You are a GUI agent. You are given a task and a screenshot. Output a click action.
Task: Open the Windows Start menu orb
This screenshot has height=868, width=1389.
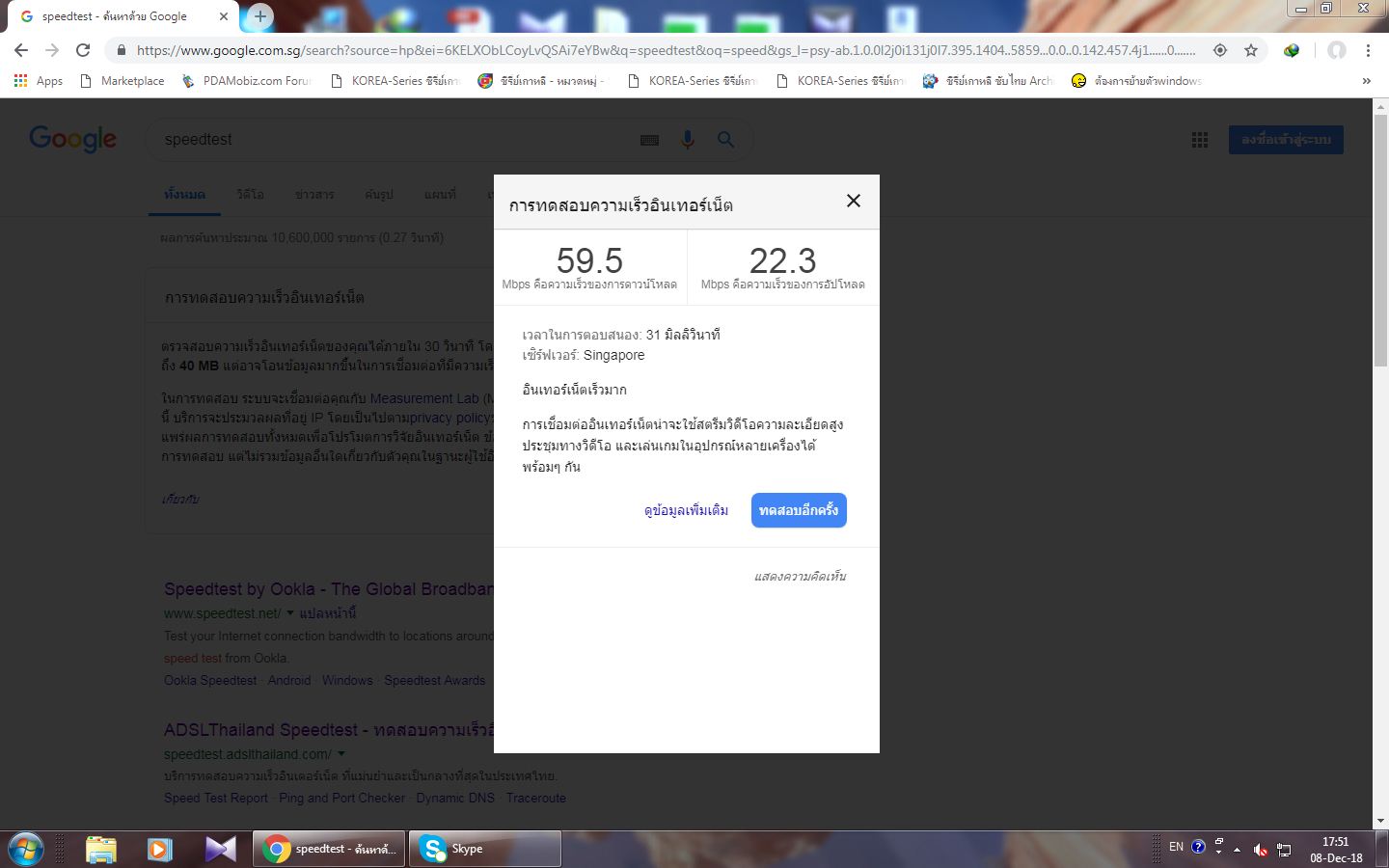[x=24, y=849]
